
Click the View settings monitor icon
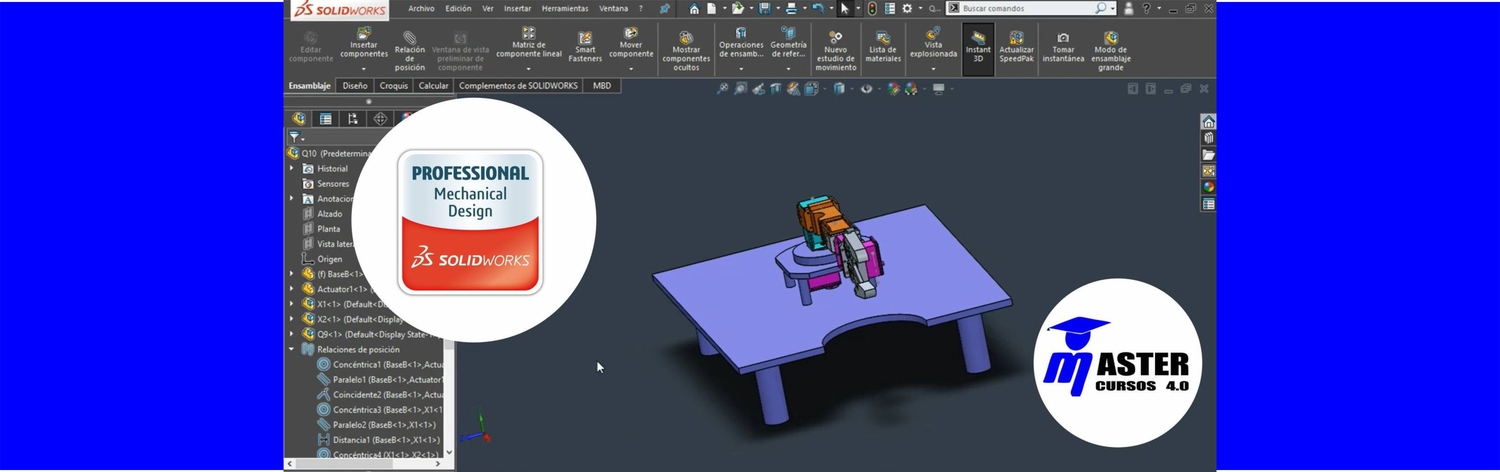point(938,89)
